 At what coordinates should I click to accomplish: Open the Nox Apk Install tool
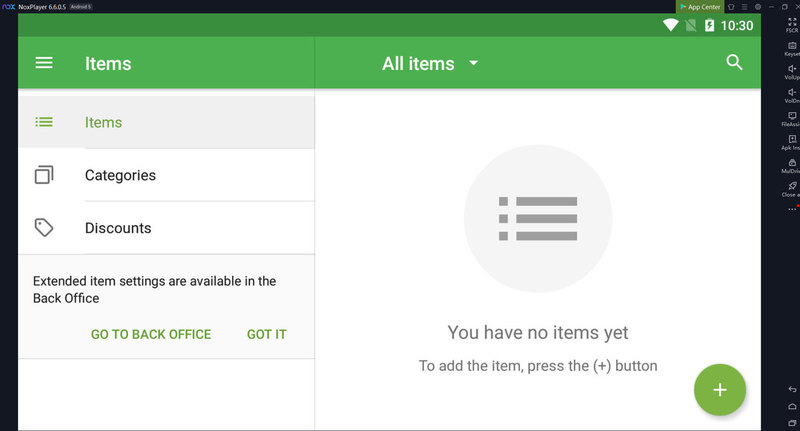point(792,140)
